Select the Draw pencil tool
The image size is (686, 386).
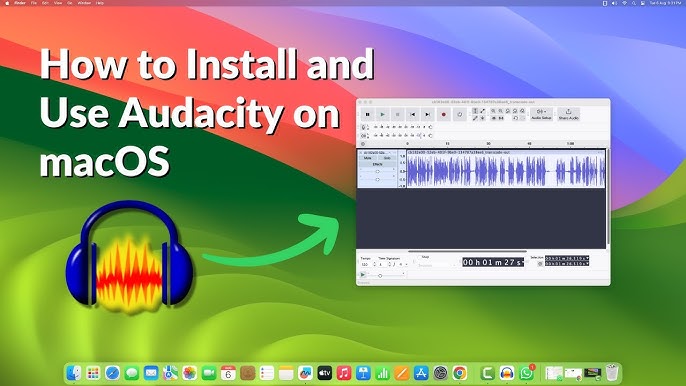click(x=475, y=118)
